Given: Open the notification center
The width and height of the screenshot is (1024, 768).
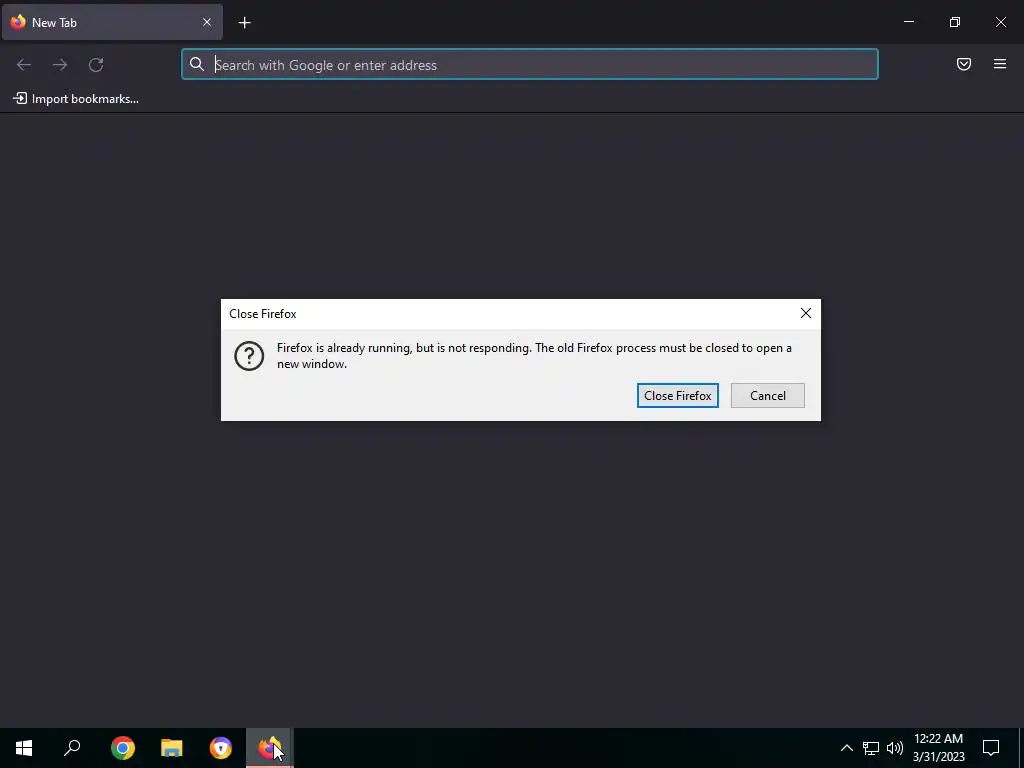Looking at the screenshot, I should click(x=991, y=748).
